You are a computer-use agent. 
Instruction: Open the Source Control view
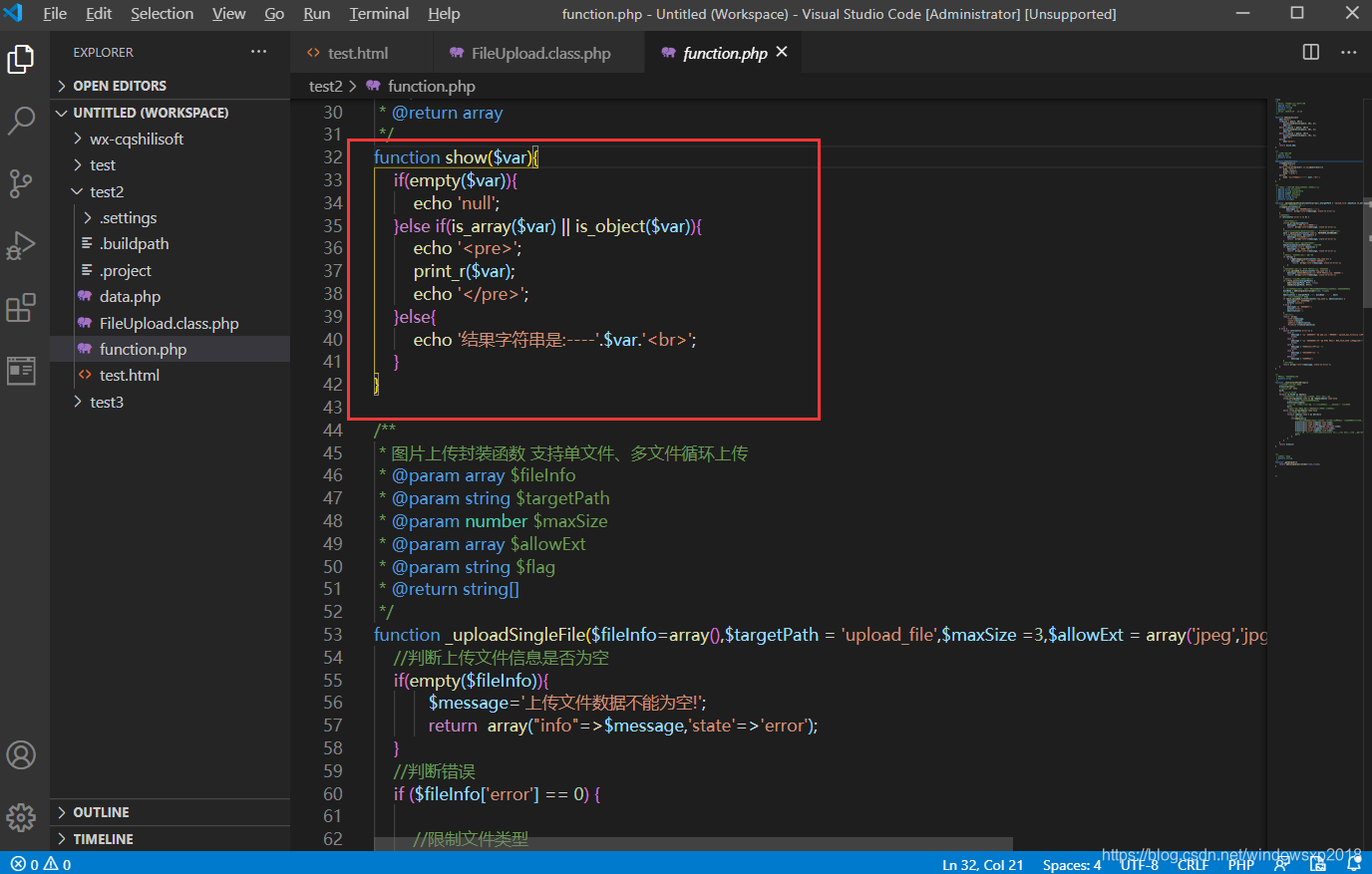point(21,183)
